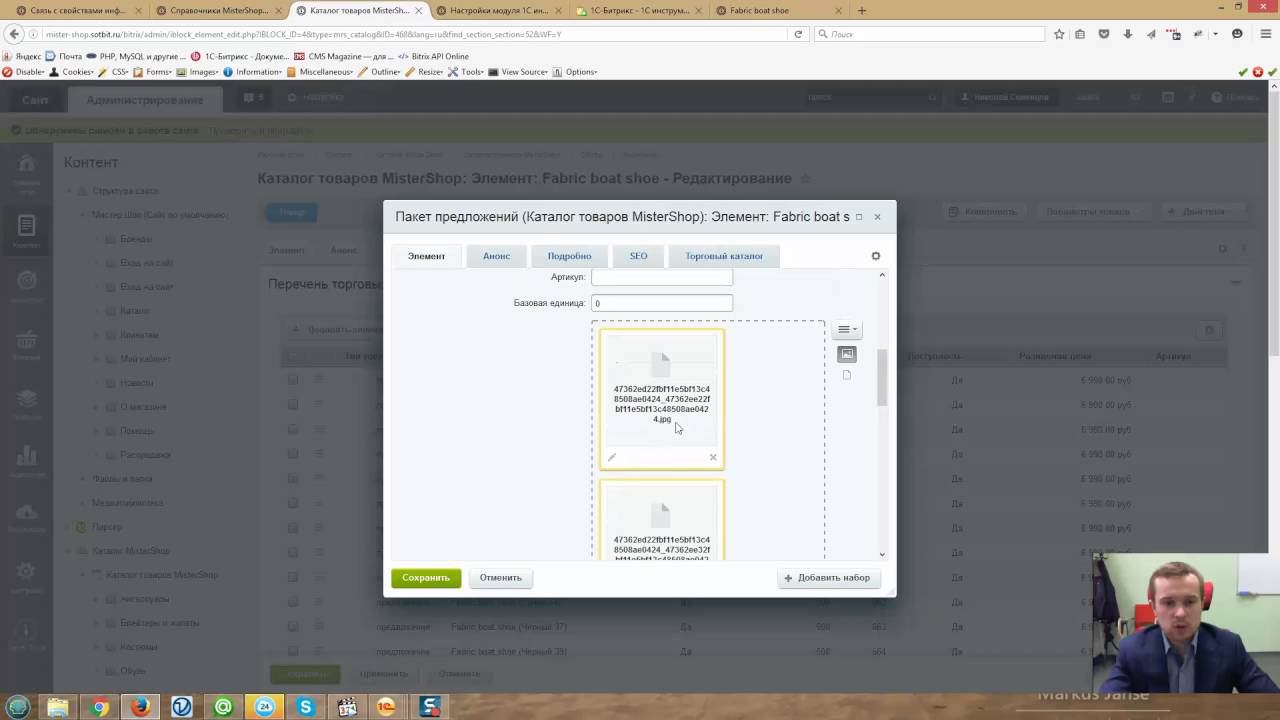Open the Bitrix24 taskbar icon
This screenshot has height=720, width=1280.
pos(264,707)
